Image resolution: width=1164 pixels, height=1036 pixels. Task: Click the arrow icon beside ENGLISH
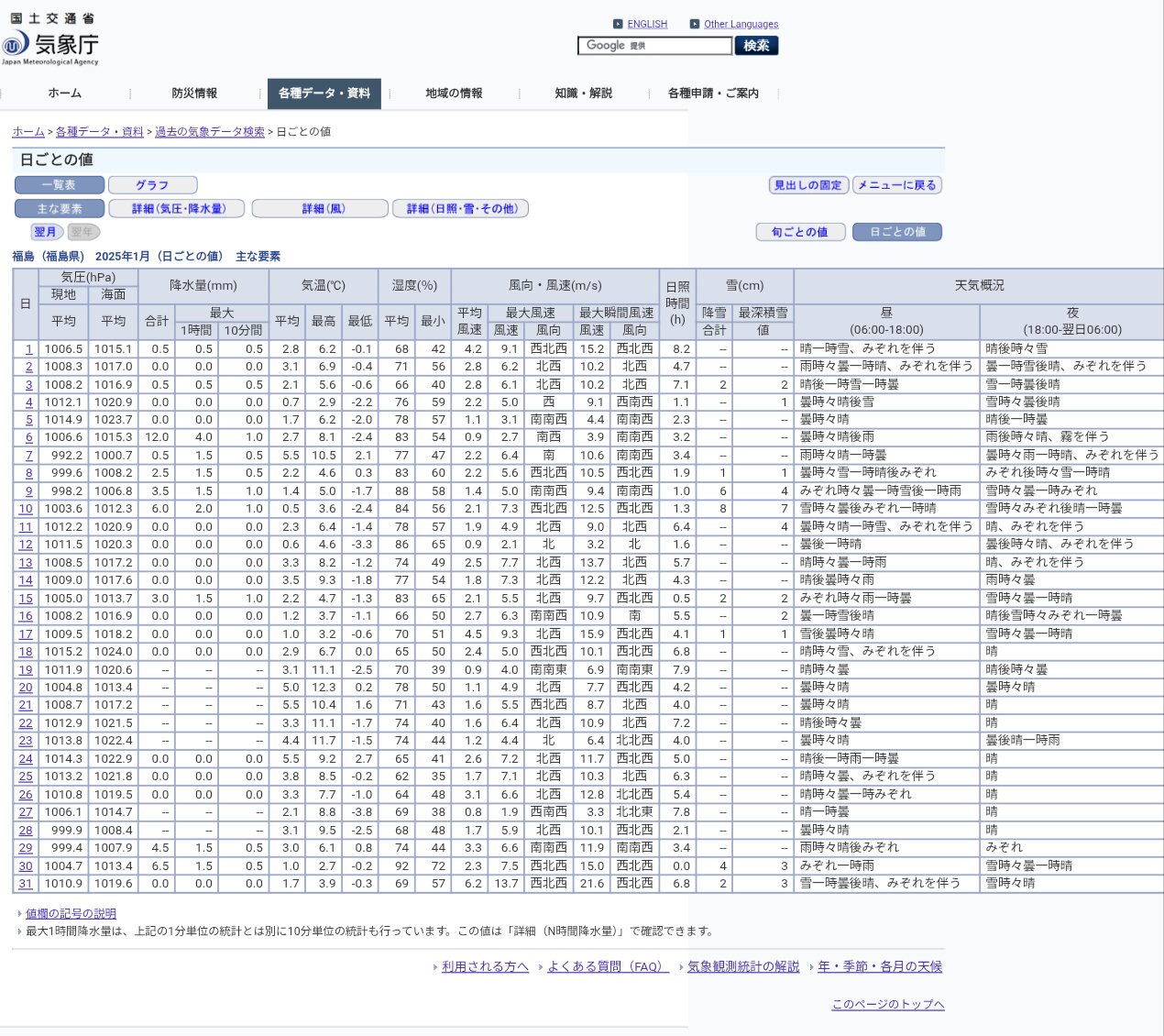[x=618, y=24]
